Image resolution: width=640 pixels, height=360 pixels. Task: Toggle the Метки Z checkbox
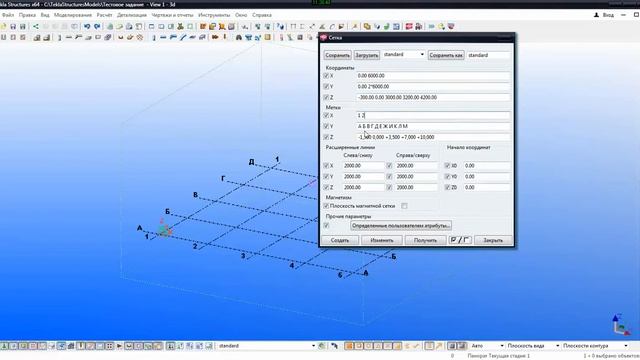tap(326, 137)
